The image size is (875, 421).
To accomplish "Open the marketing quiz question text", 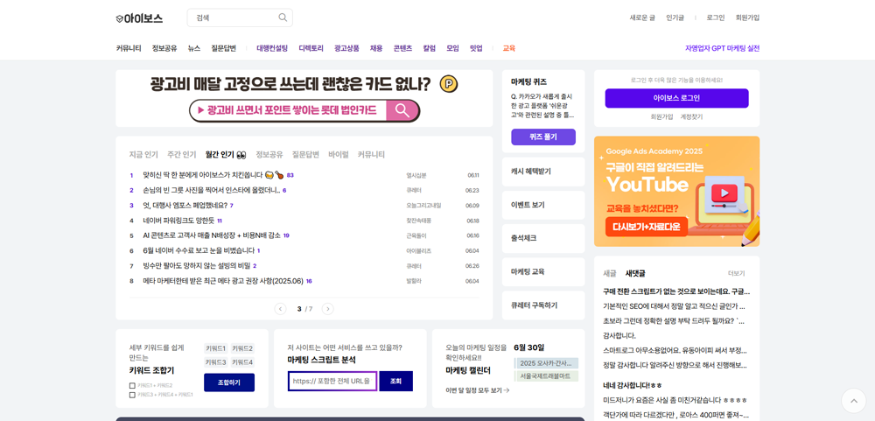I will point(542,106).
